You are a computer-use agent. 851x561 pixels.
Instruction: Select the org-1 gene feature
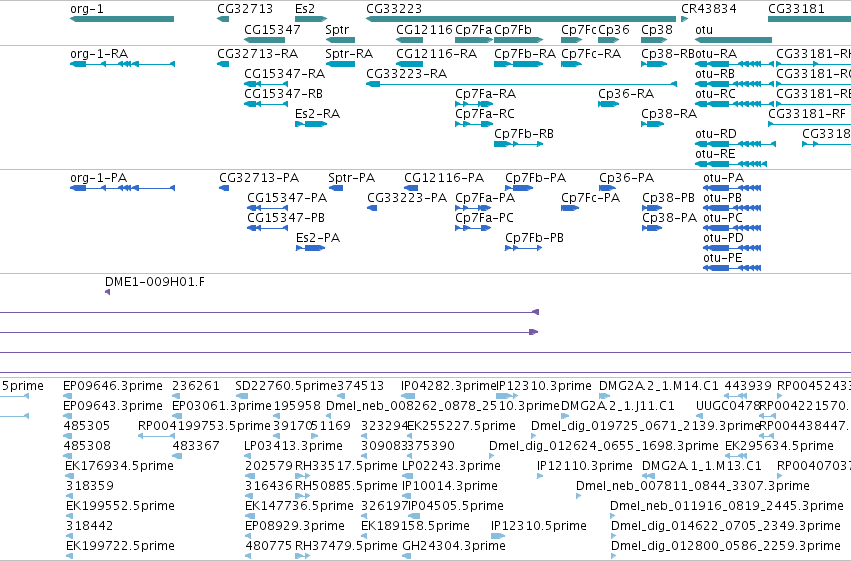tap(122, 19)
